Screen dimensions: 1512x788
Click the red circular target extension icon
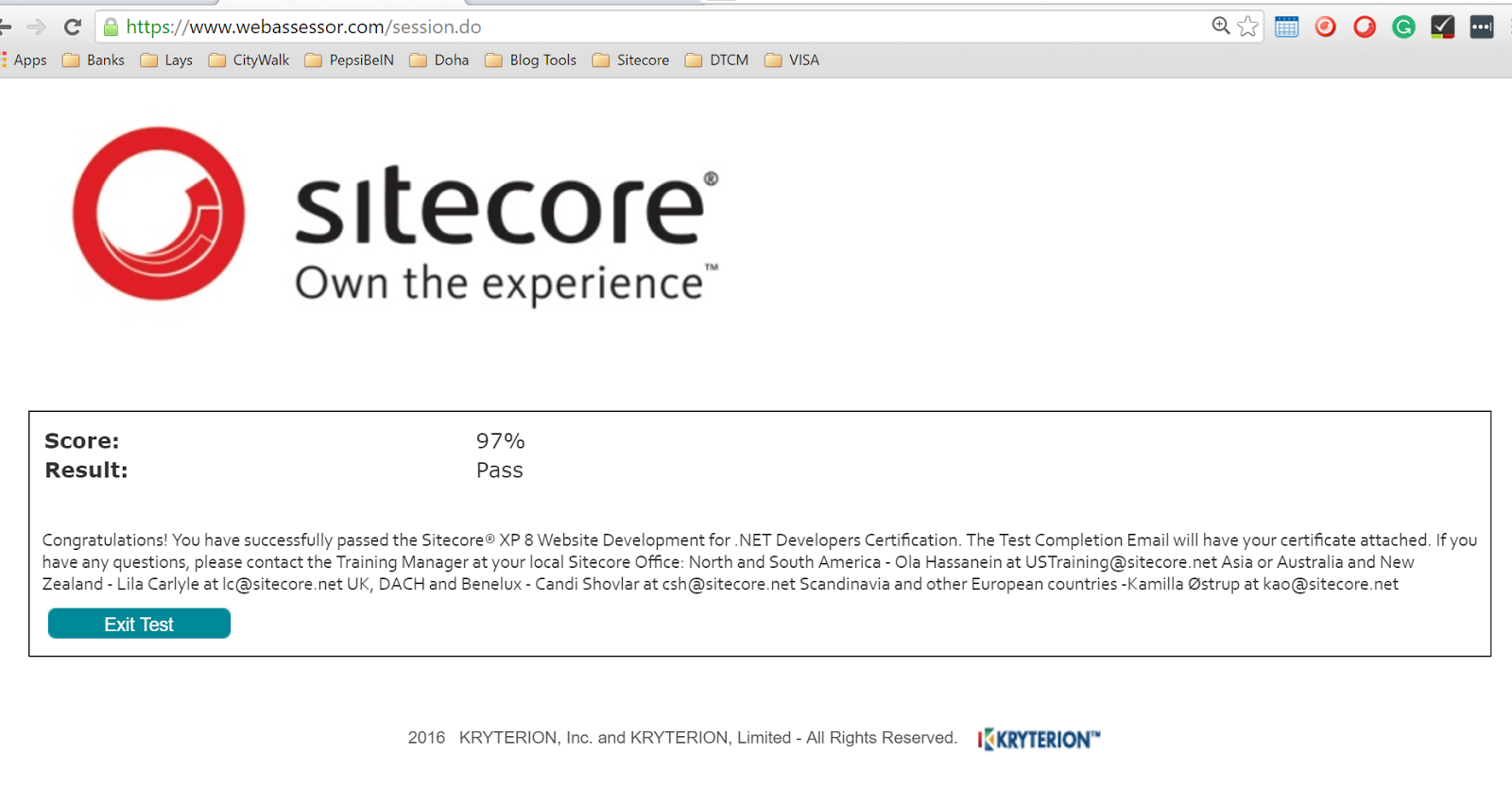[1326, 26]
